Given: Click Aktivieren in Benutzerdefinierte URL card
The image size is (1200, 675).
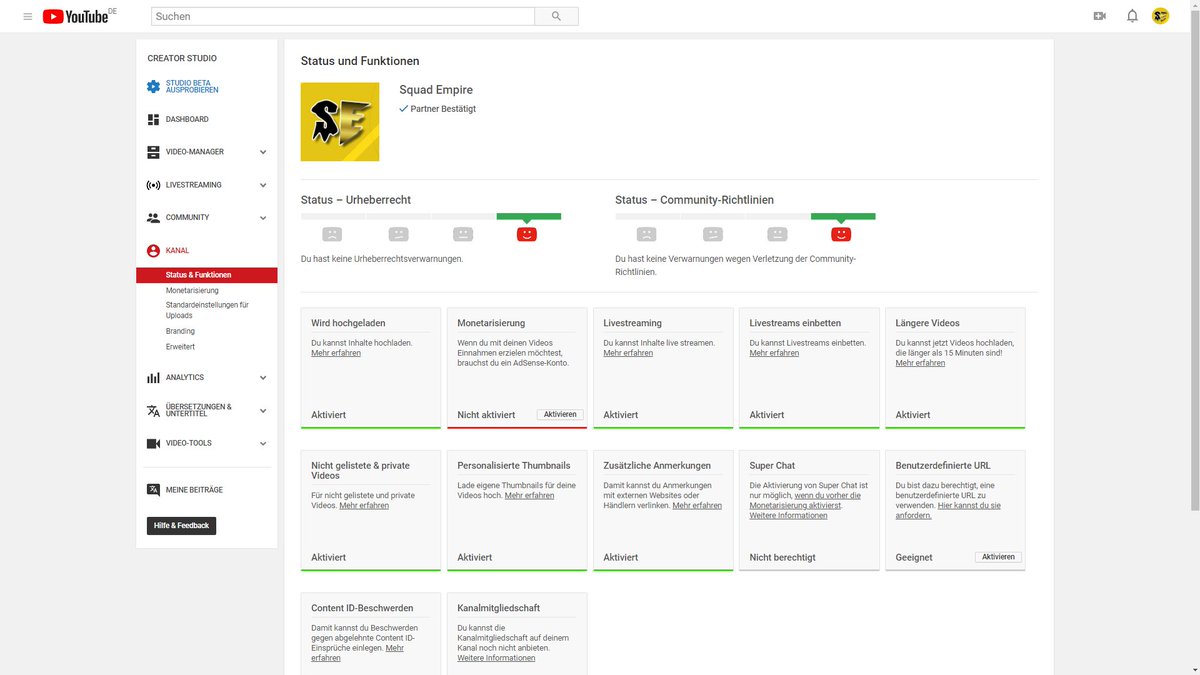Looking at the screenshot, I should 998,557.
